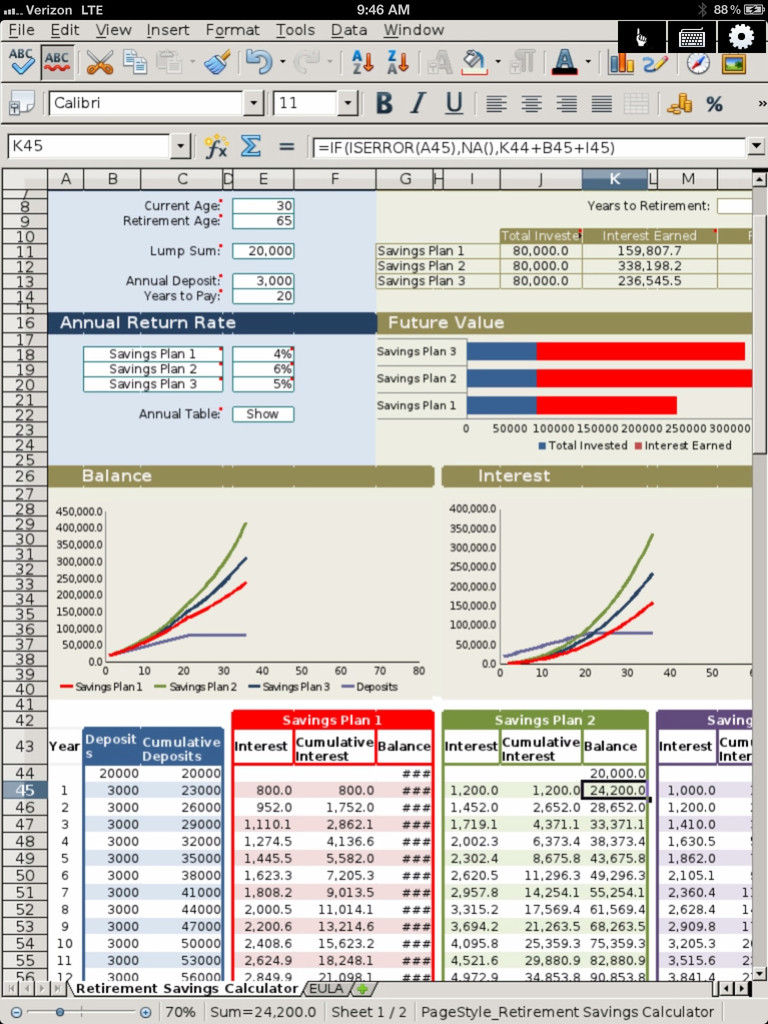This screenshot has height=1024, width=768.
Task: Select row 45 header
Action: pyautogui.click(x=25, y=790)
